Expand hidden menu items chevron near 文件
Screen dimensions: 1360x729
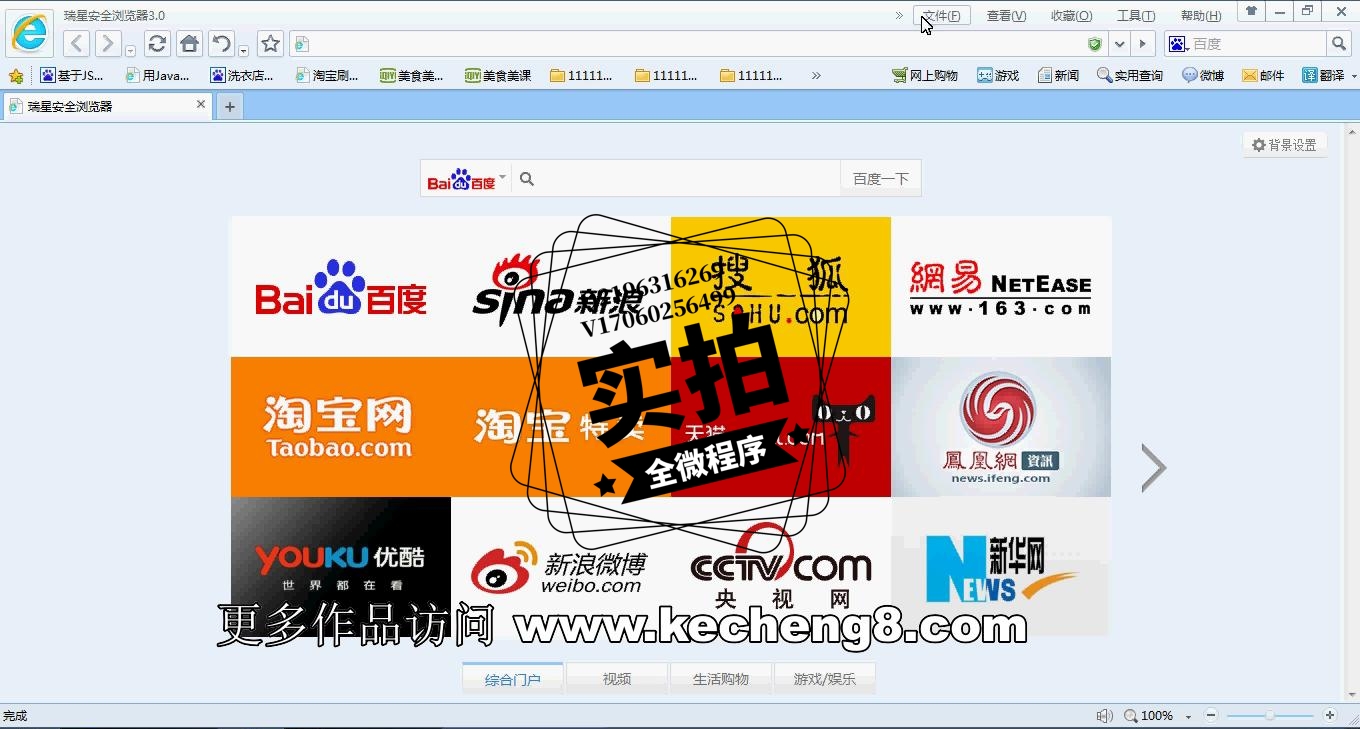(x=899, y=16)
